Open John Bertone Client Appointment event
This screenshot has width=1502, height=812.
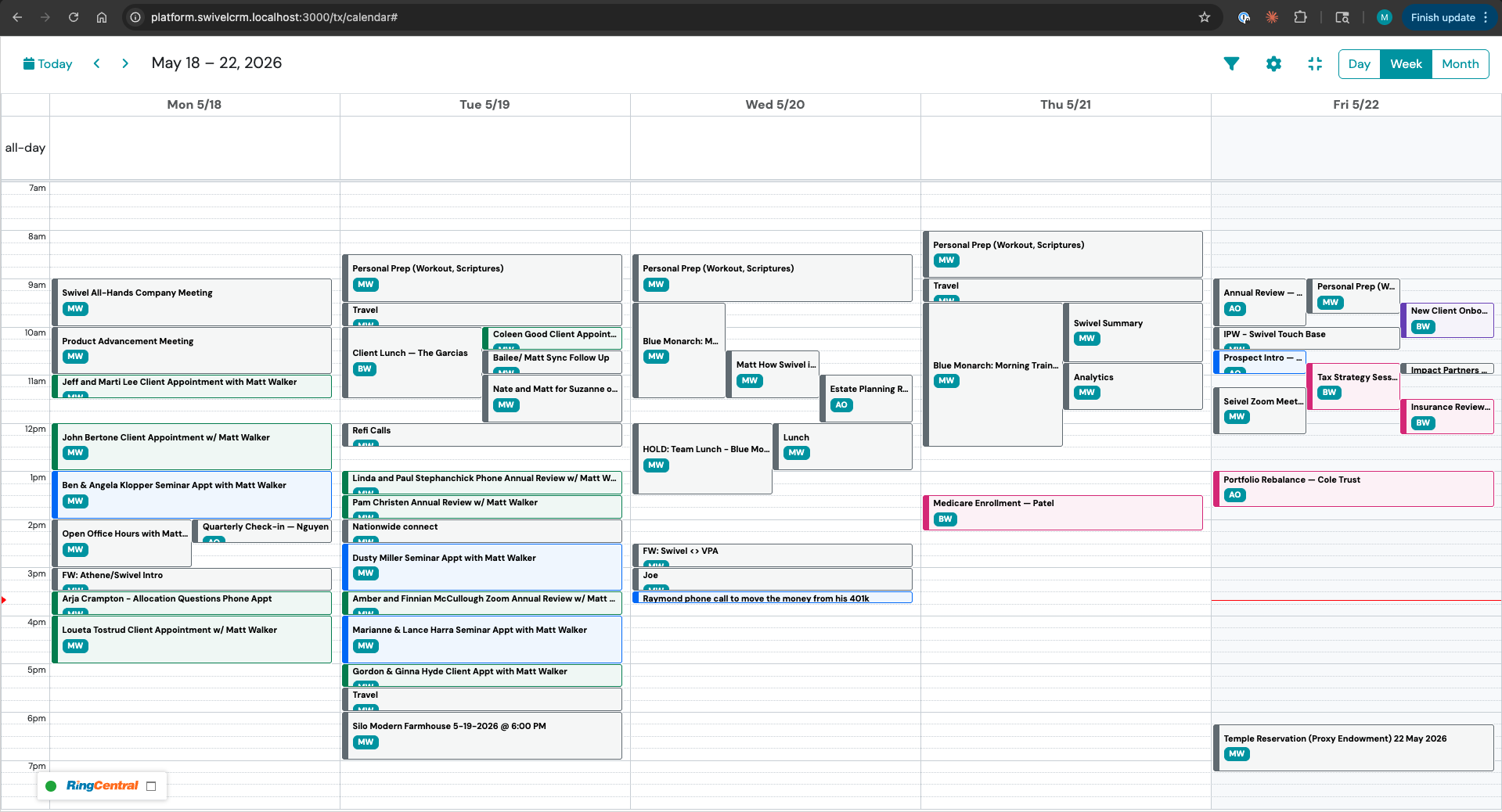[192, 447]
